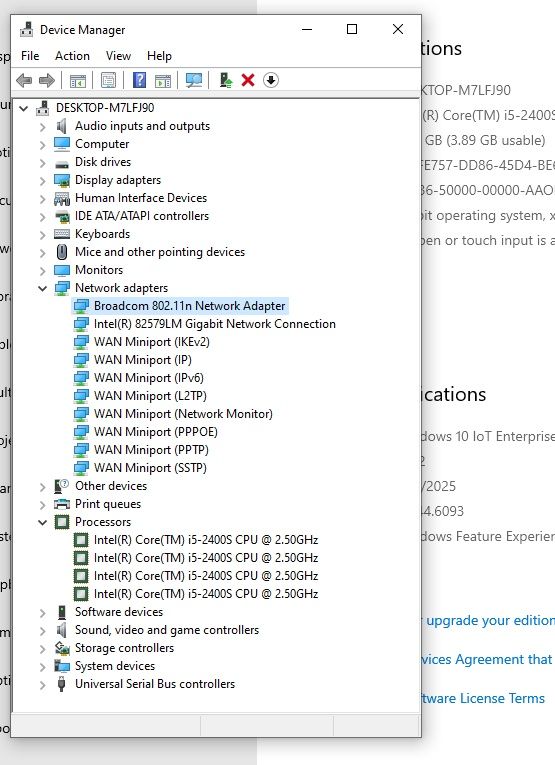The image size is (555, 765).
Task: Open the Software License Terms link in Settings
Action: (x=483, y=699)
